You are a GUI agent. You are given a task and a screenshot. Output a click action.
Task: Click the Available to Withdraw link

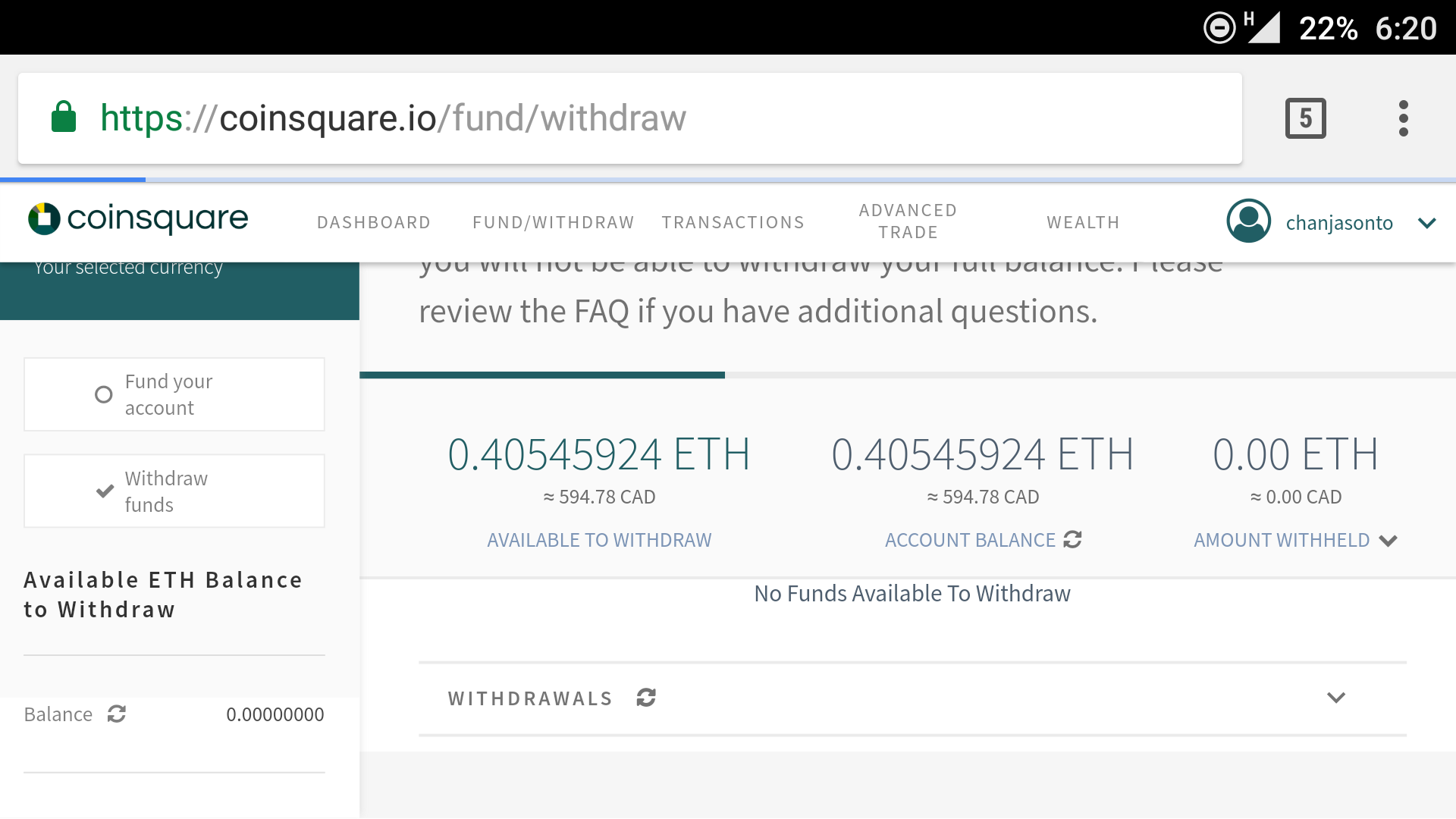[x=599, y=540]
